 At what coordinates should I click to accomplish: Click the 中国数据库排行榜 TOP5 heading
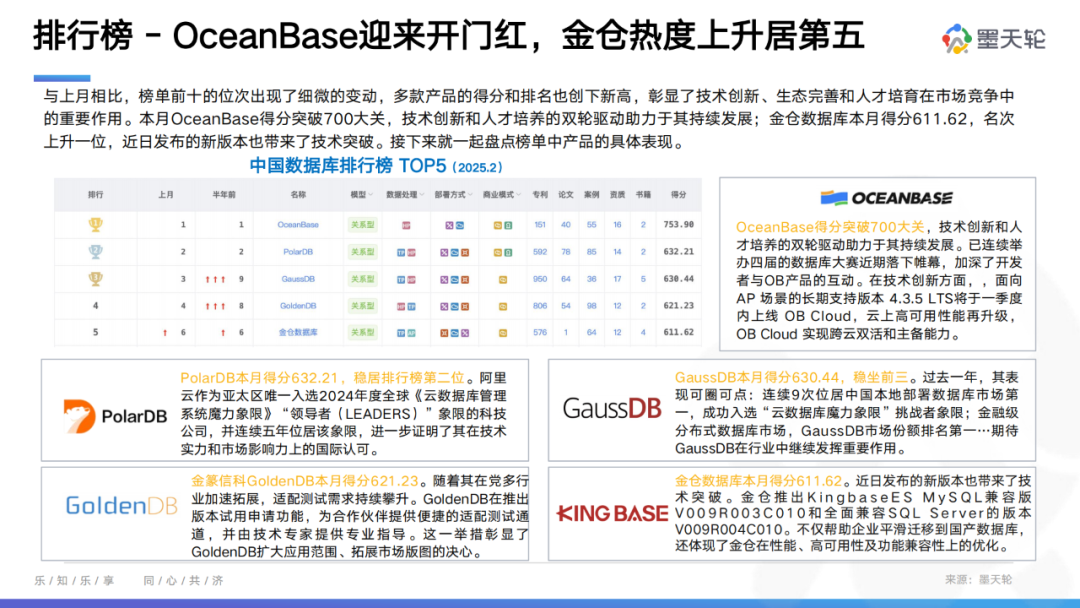click(x=376, y=166)
